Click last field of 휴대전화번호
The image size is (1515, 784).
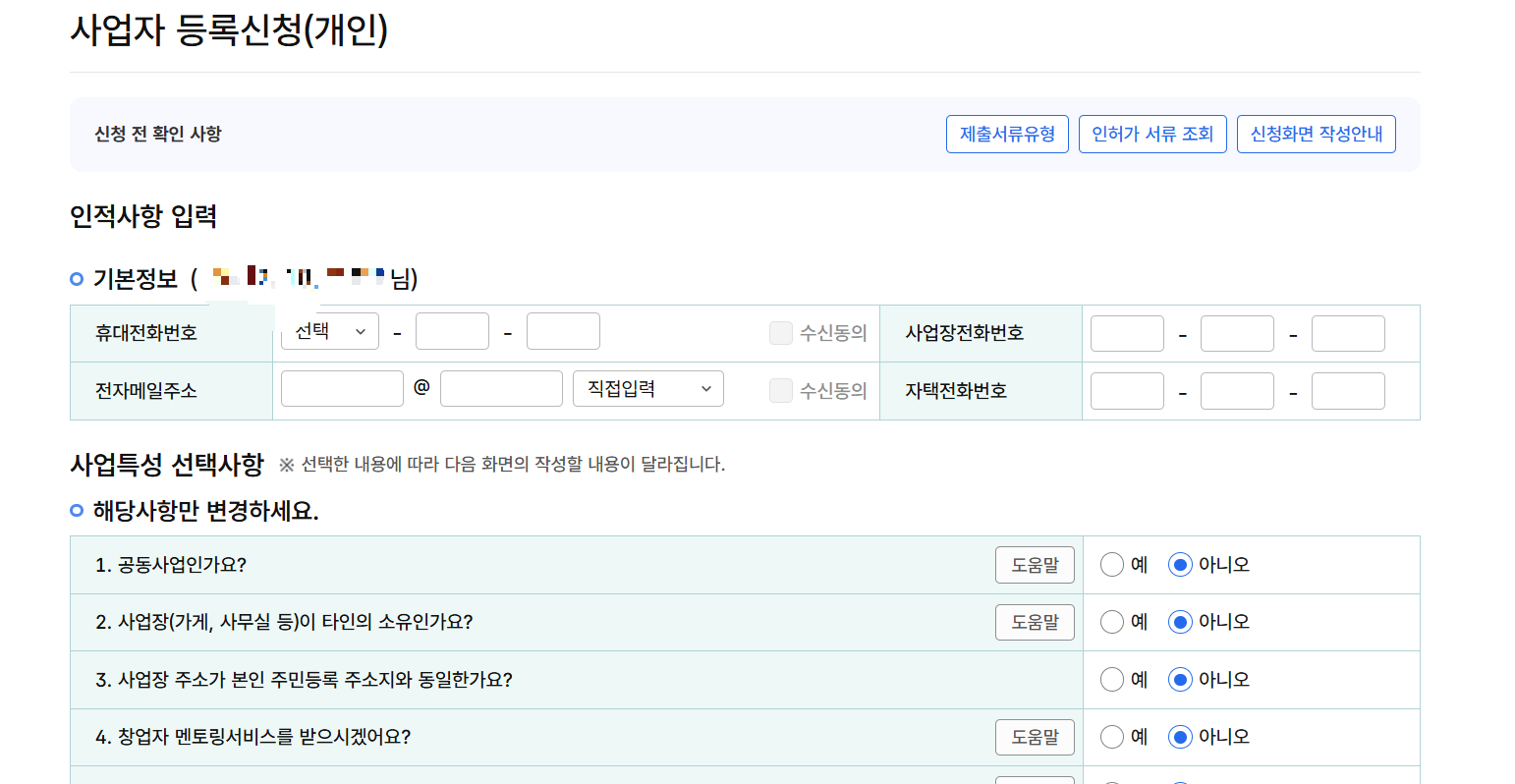(563, 332)
